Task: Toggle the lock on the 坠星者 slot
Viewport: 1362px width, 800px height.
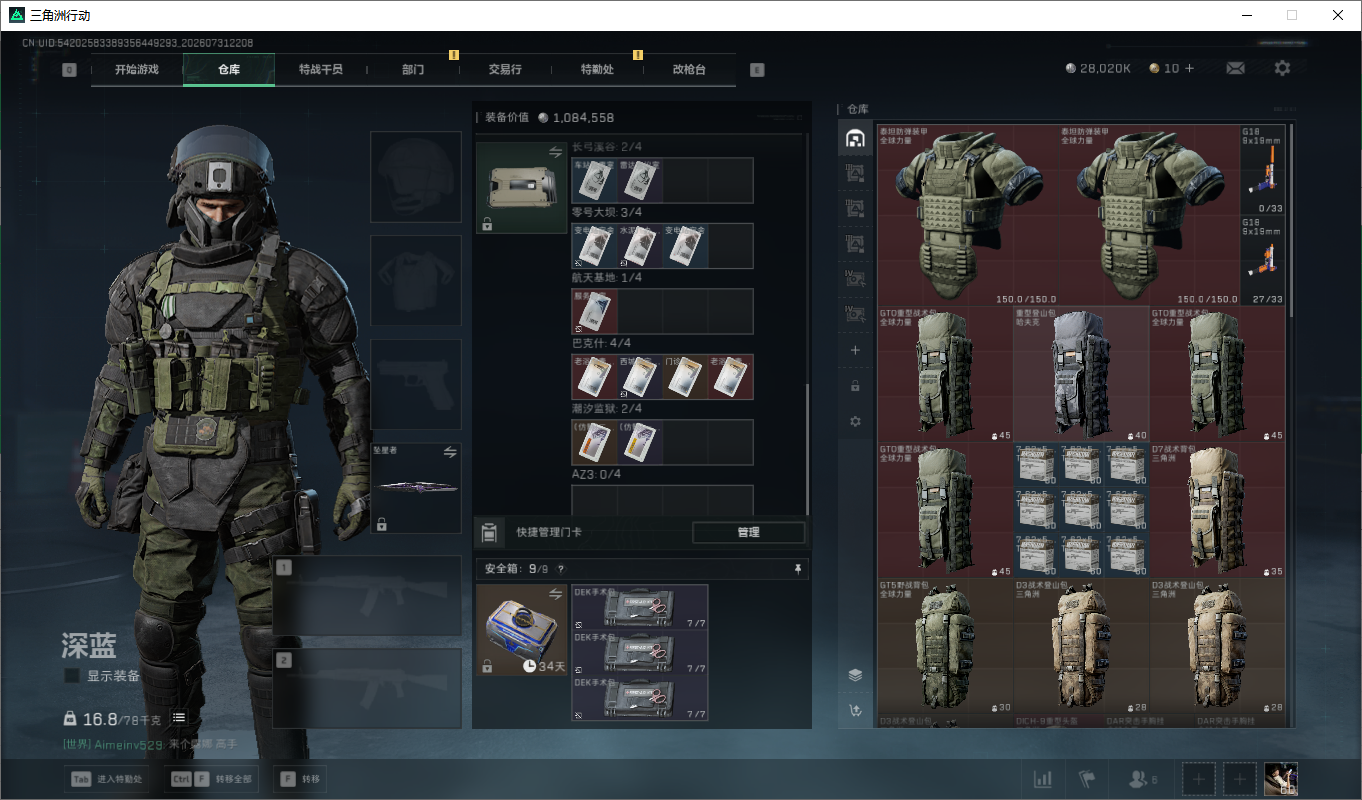Action: (381, 524)
